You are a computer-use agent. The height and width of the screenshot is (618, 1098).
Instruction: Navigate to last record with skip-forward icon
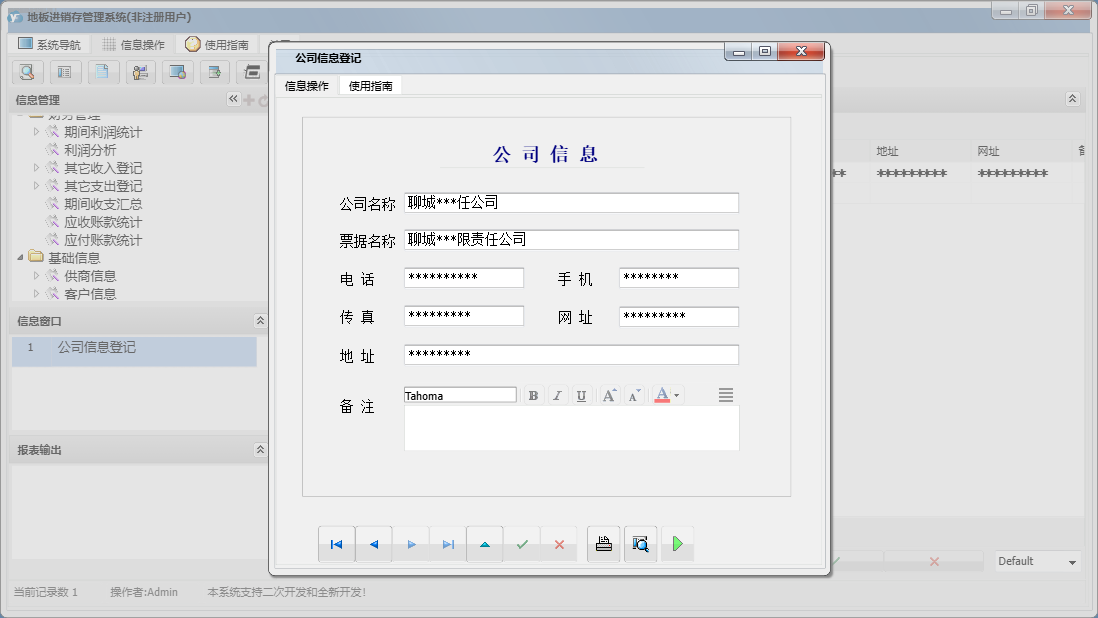click(448, 543)
